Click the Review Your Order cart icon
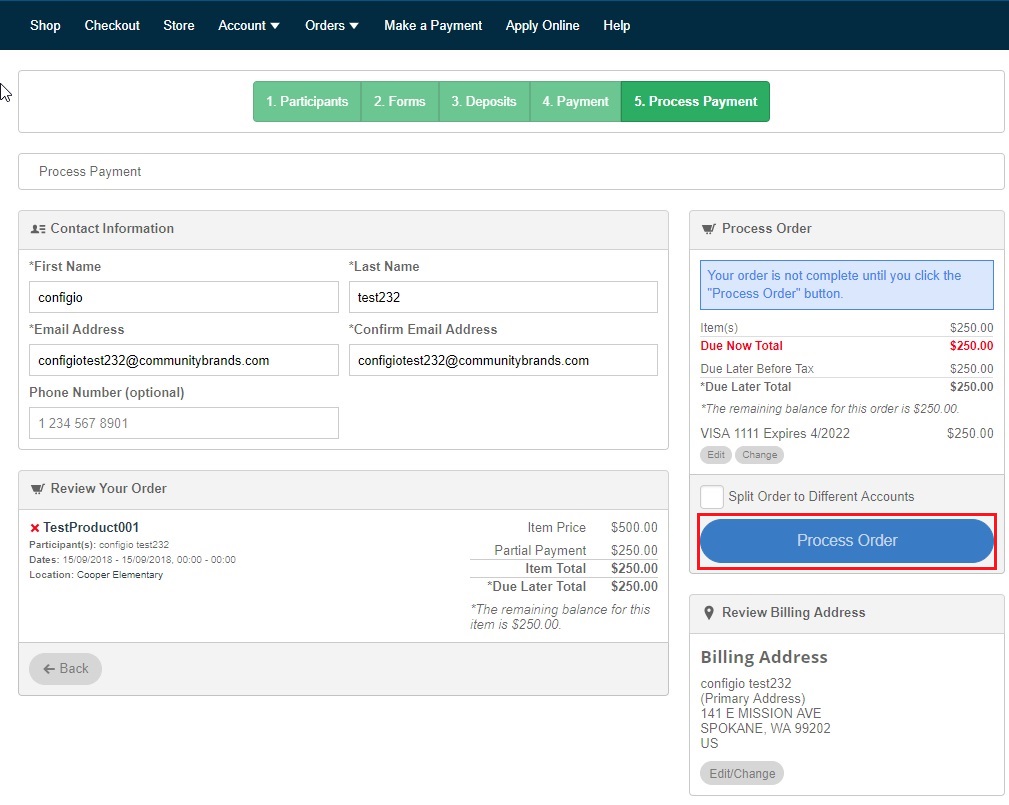 click(x=38, y=489)
